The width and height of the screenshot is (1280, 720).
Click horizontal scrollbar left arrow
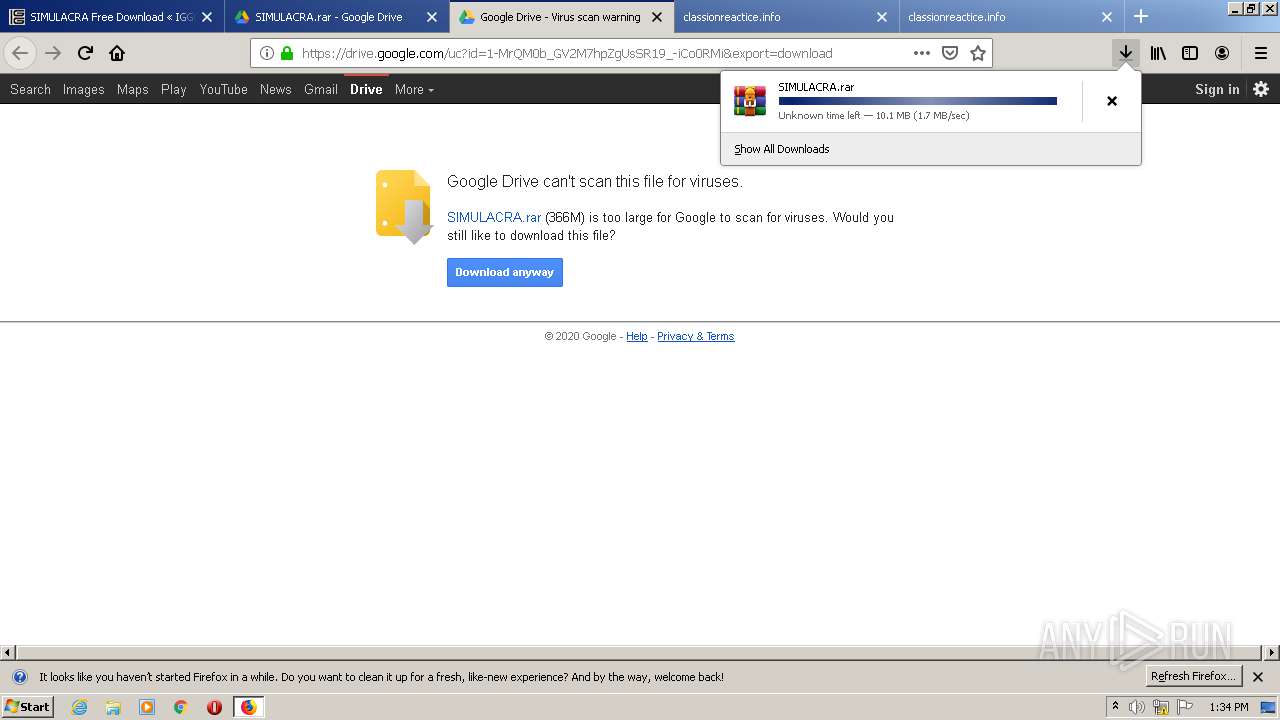coord(8,653)
